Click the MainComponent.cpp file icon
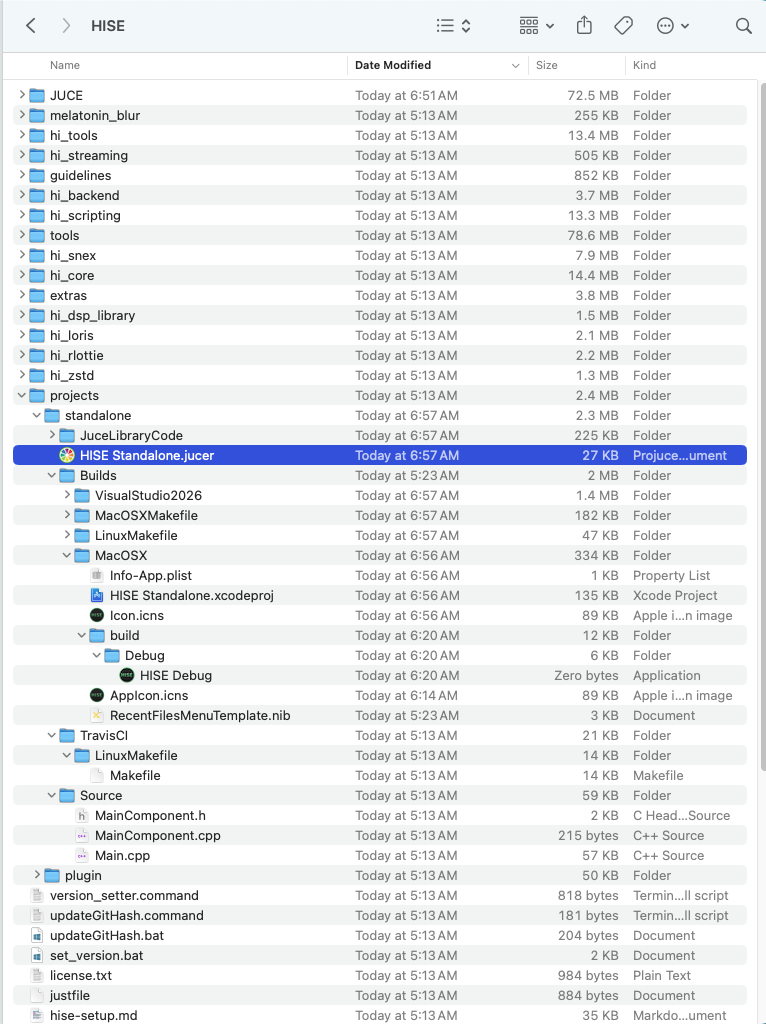Viewport: 766px width, 1024px height. coord(82,835)
